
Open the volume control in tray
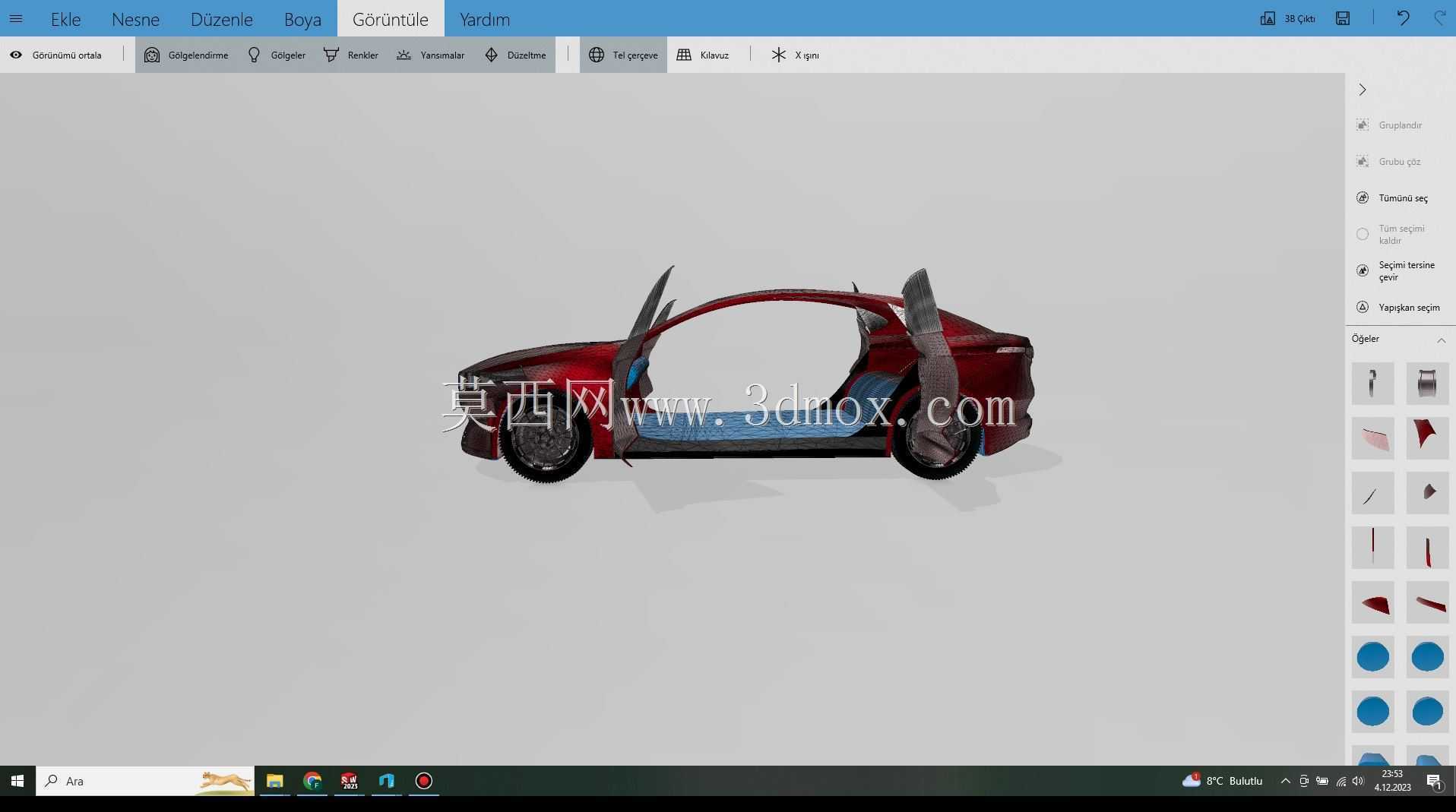[x=1358, y=781]
